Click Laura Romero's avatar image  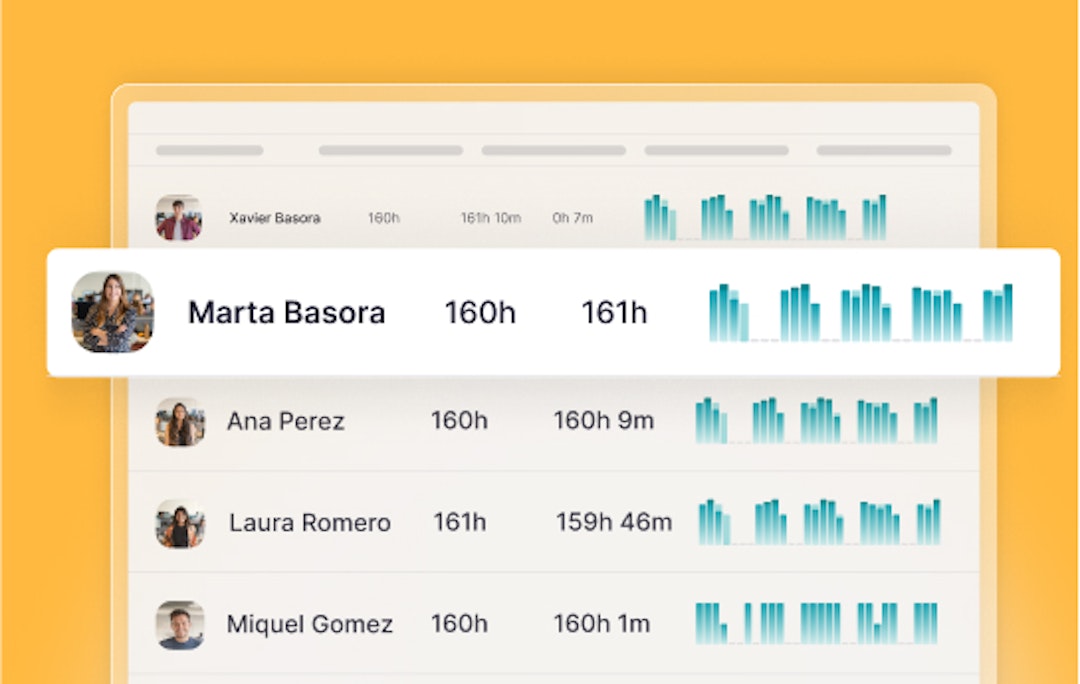180,523
